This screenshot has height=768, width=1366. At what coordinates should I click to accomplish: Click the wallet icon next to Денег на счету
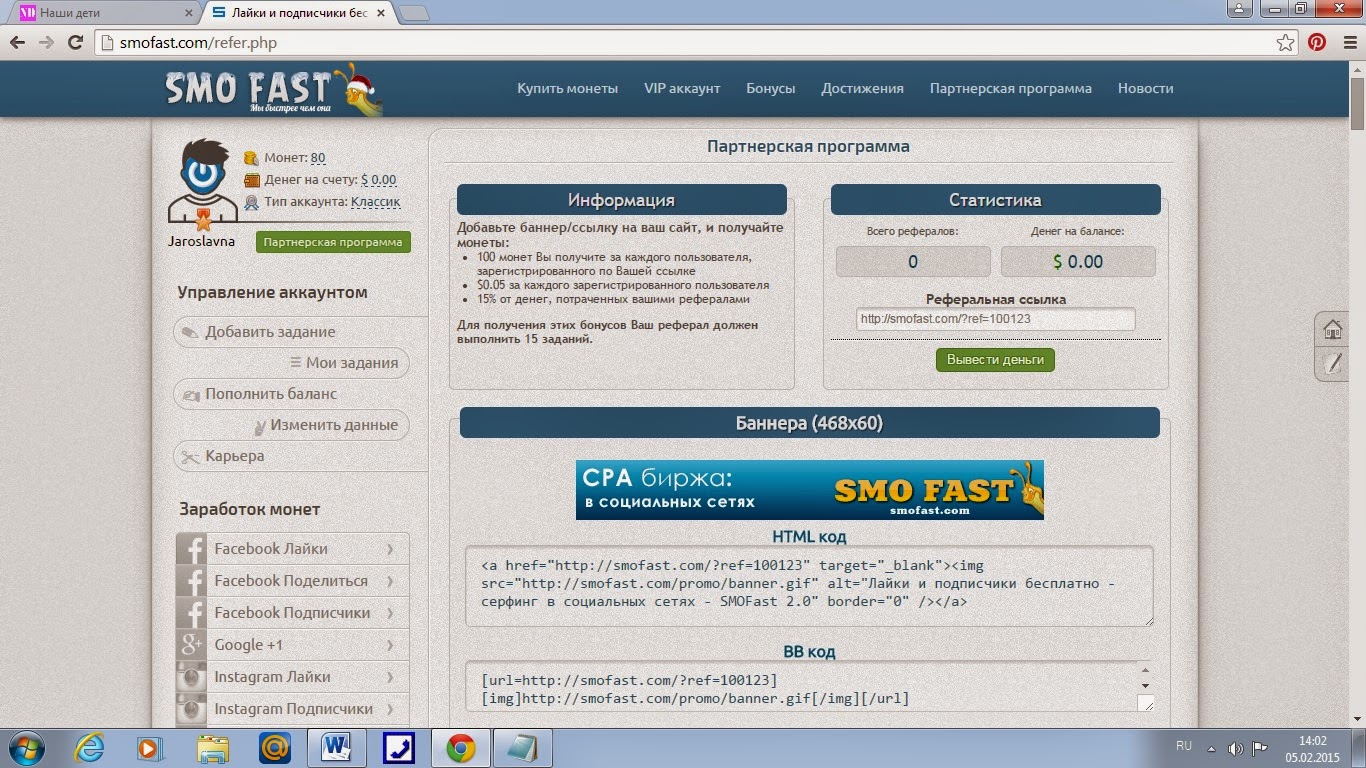252,180
